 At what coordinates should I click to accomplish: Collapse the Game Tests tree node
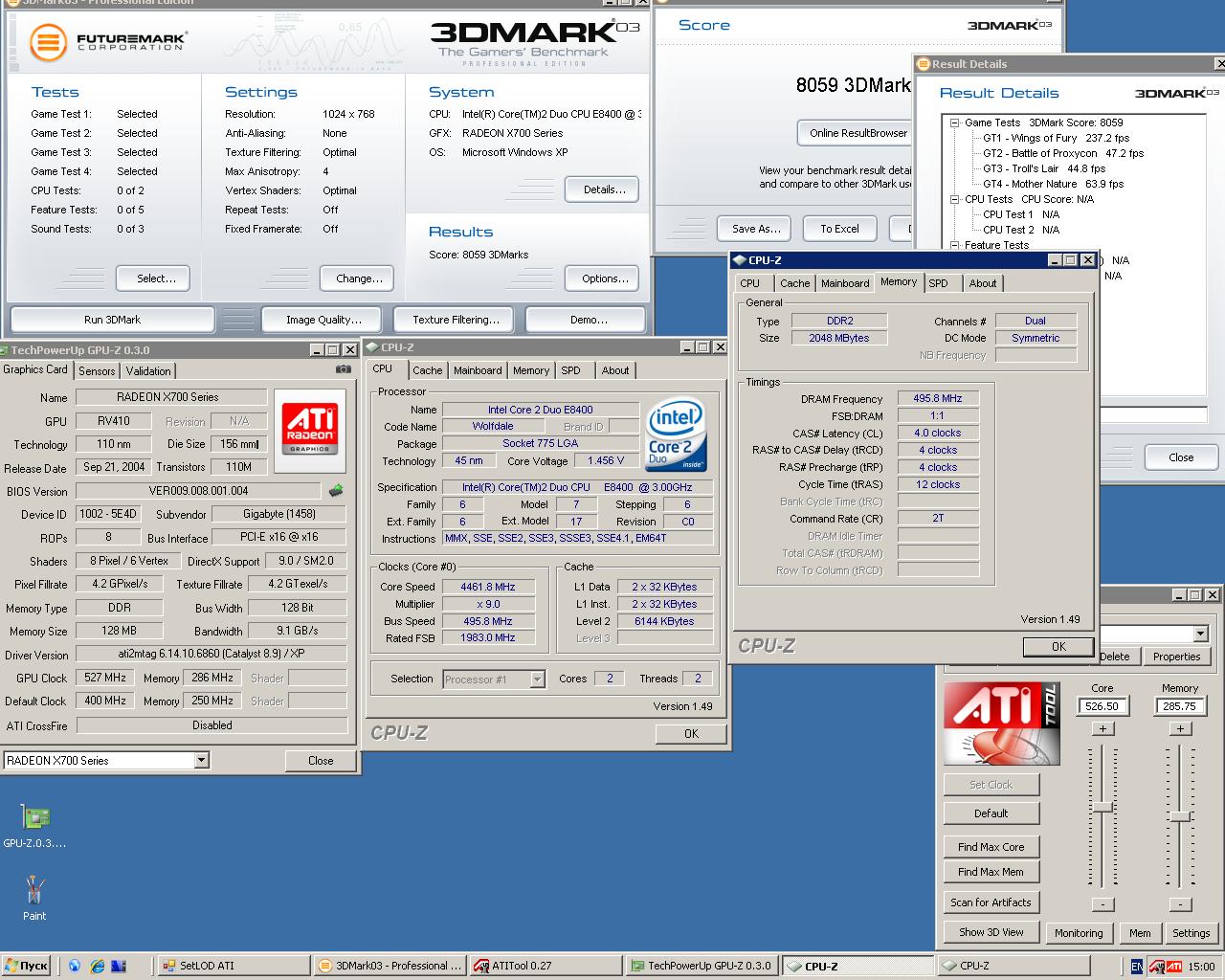[954, 122]
